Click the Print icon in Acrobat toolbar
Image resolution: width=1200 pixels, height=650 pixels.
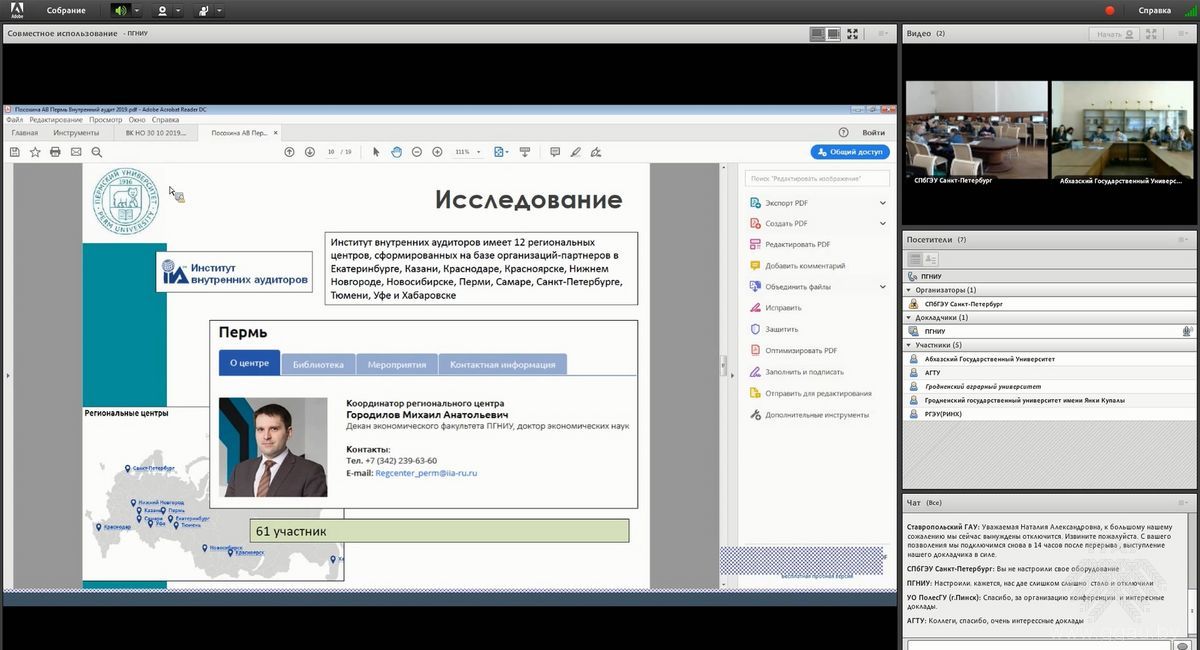55,152
